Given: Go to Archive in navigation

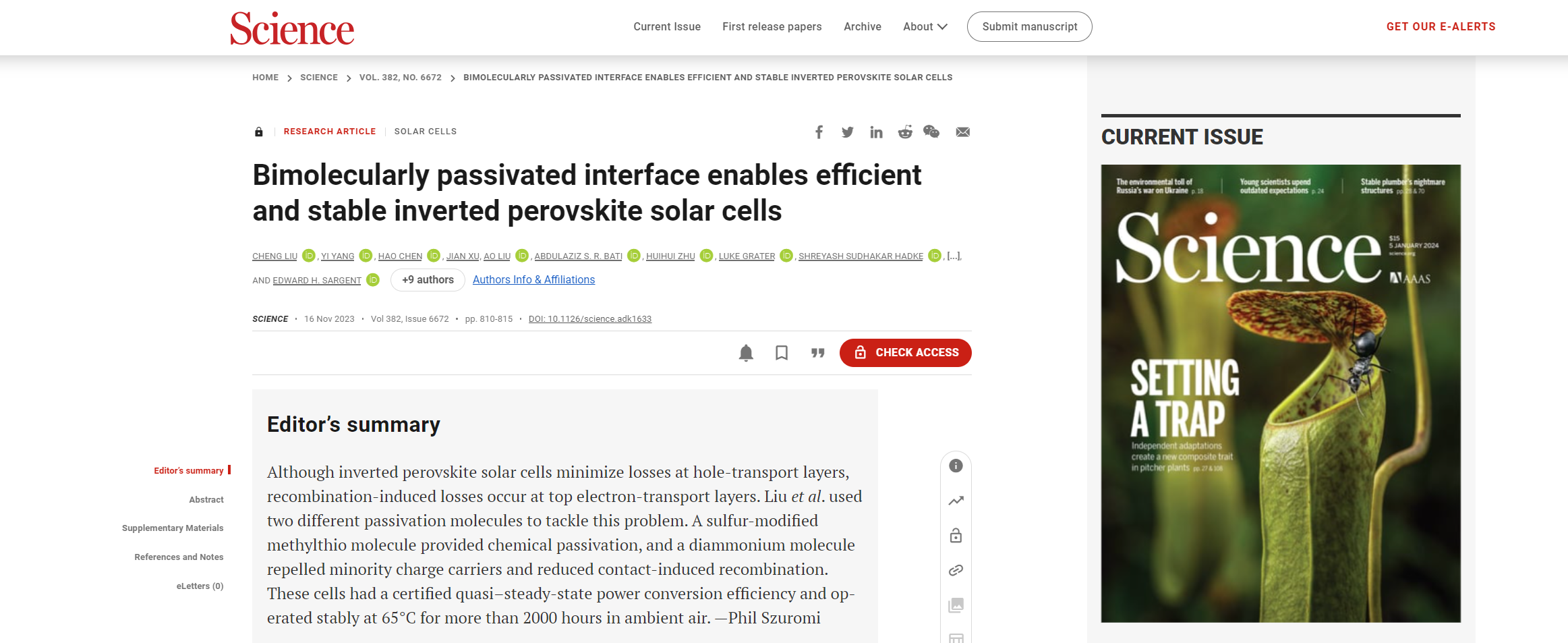Looking at the screenshot, I should (863, 27).
